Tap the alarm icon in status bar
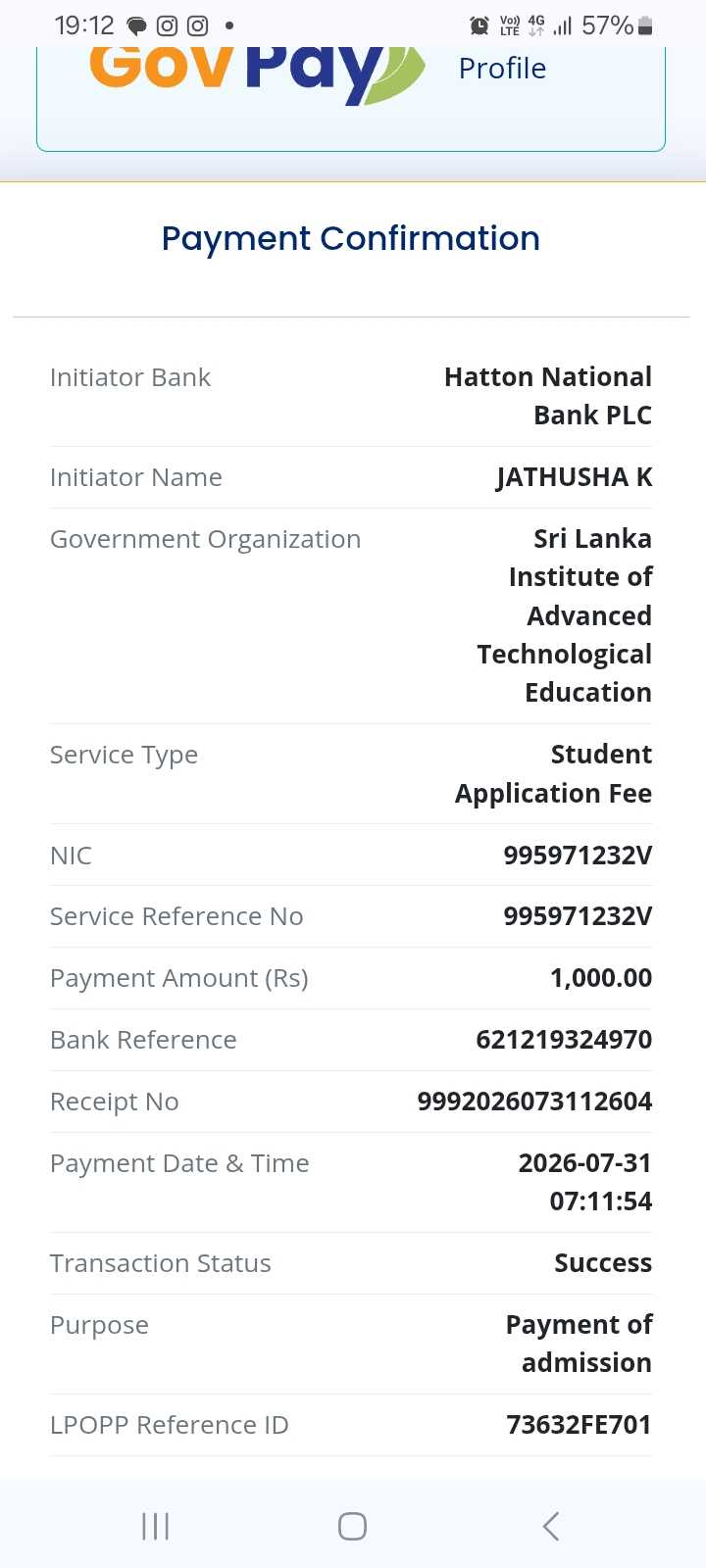 coord(479,25)
